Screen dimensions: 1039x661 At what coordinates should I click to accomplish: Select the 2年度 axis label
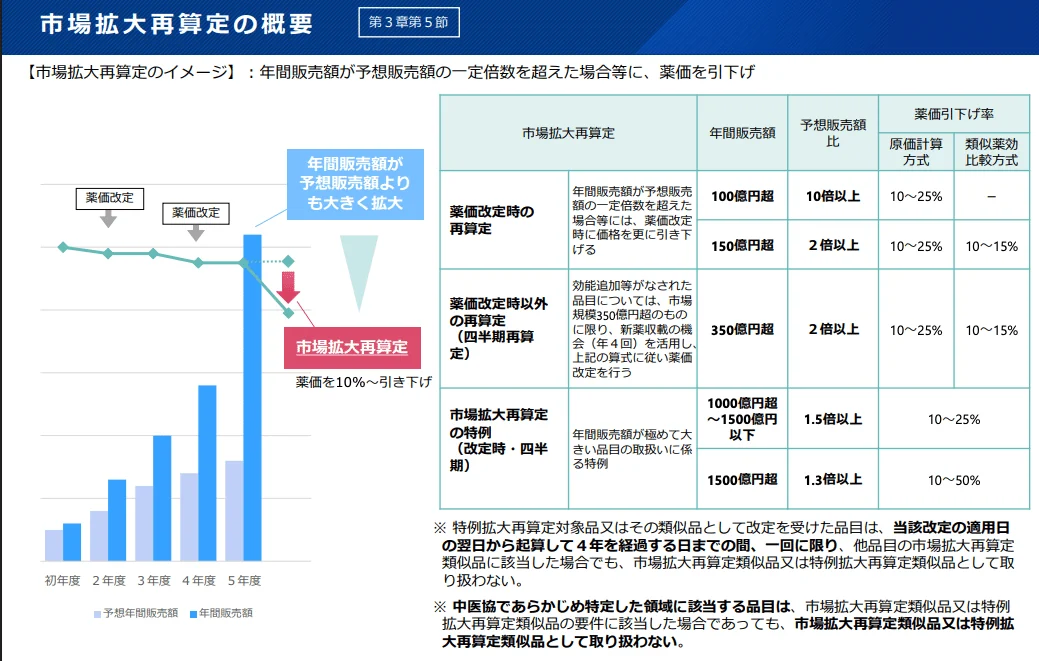[x=109, y=581]
